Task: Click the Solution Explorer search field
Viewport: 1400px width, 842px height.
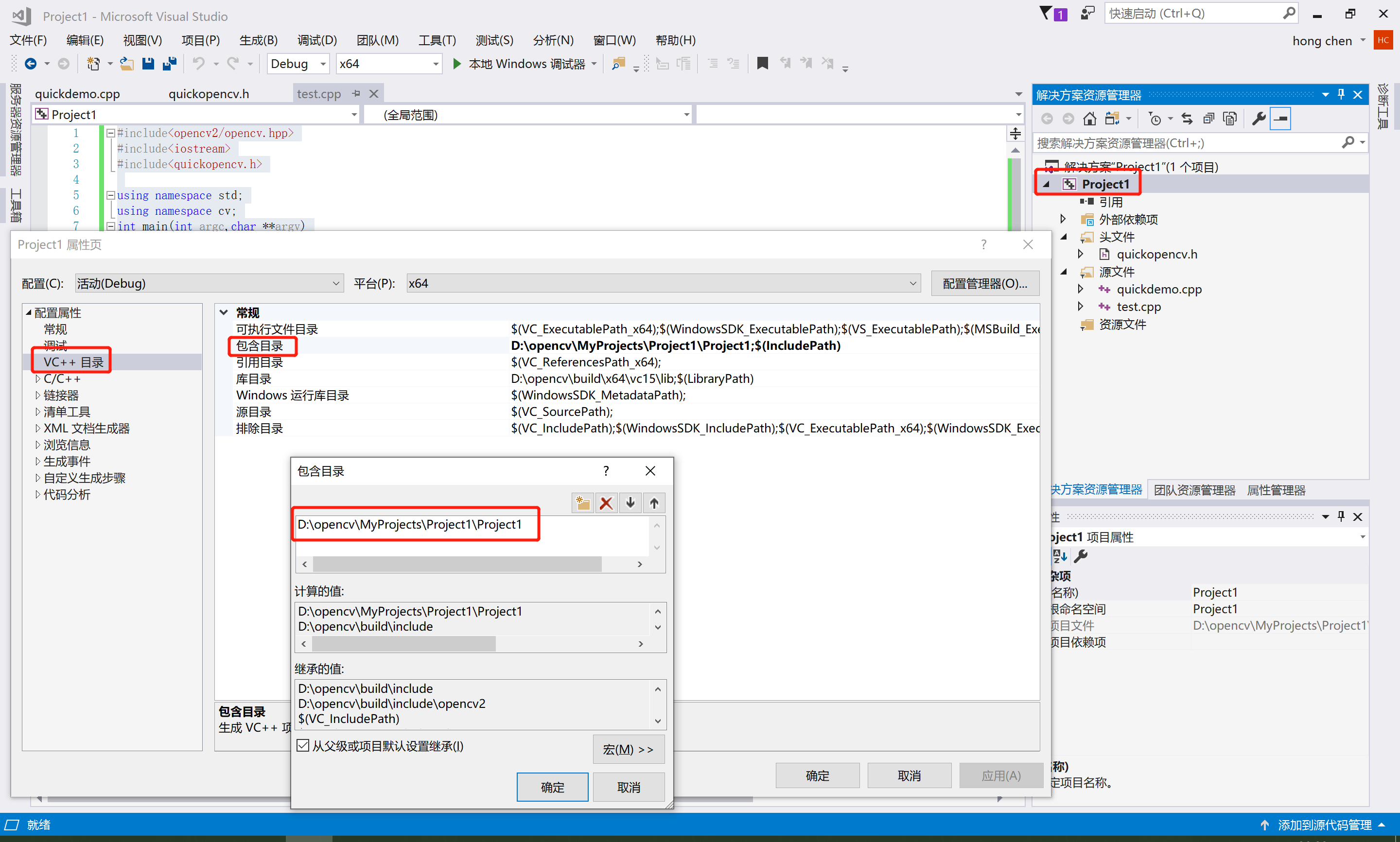Action: [1186, 143]
